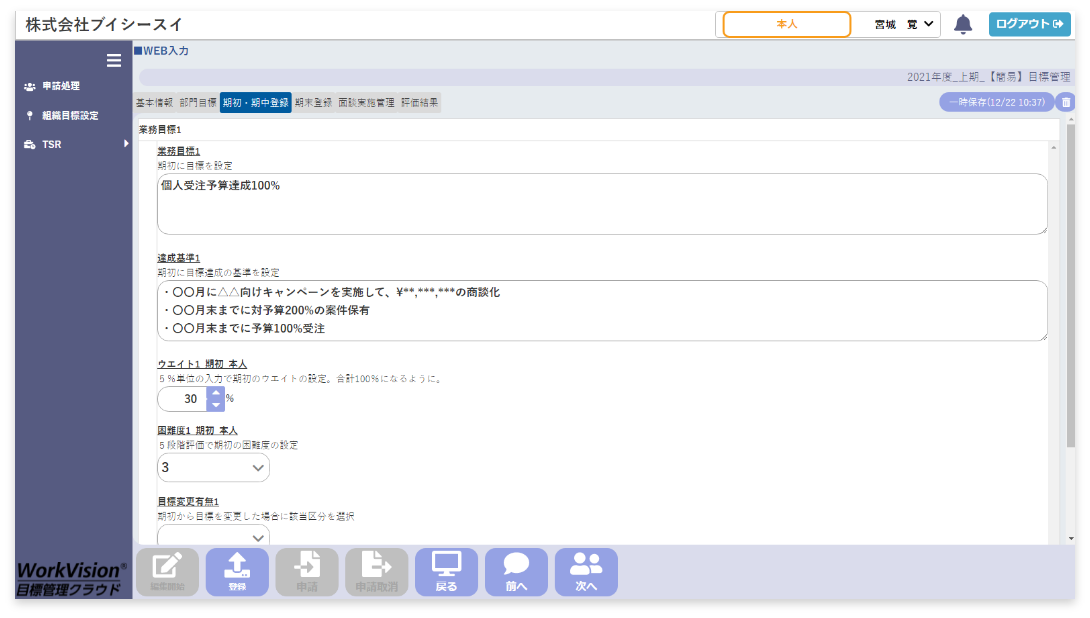Open 組織目標設定 in the sidebar

point(70,115)
